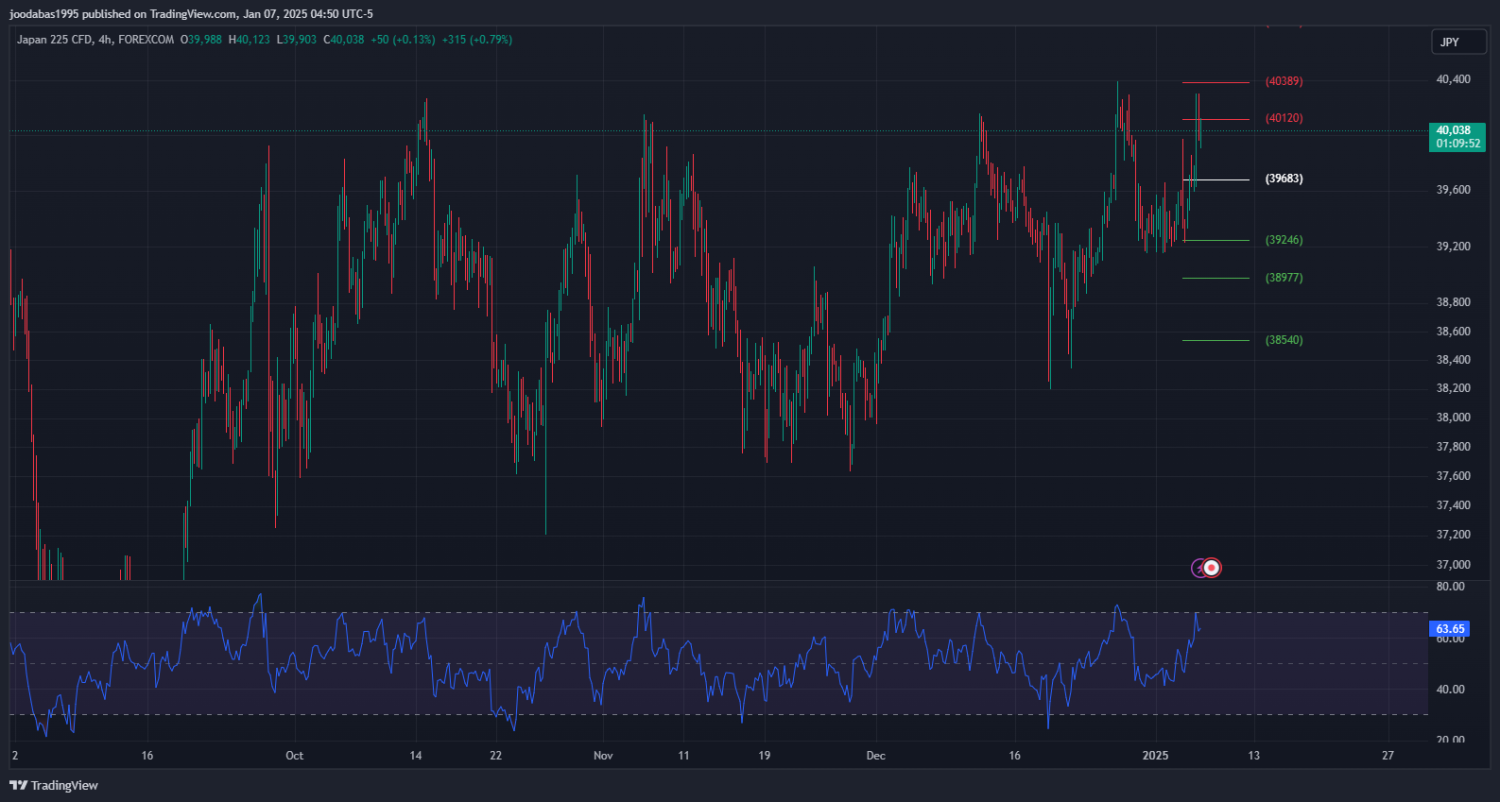Select the (39683) white pivot level label

[x=1284, y=179]
